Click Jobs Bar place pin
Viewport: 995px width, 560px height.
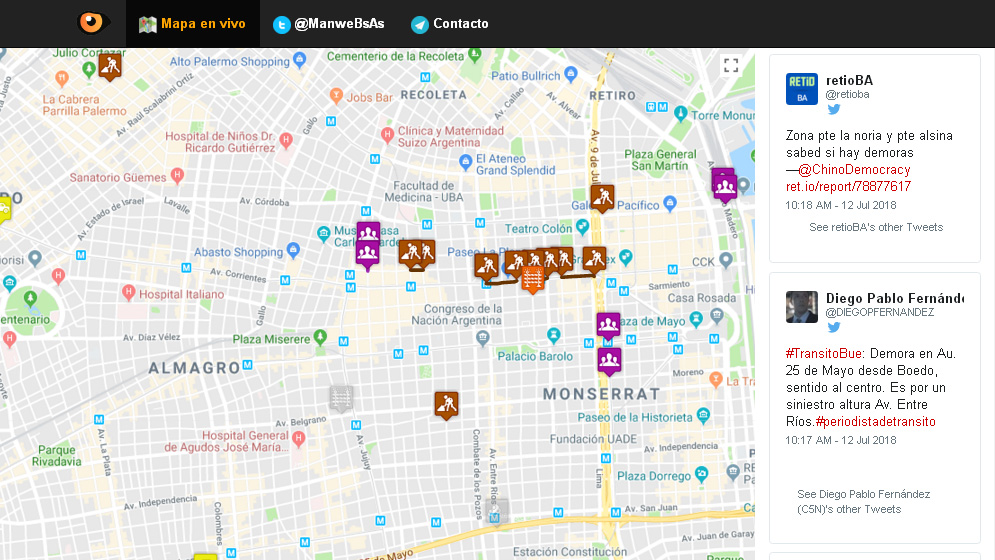[x=336, y=95]
